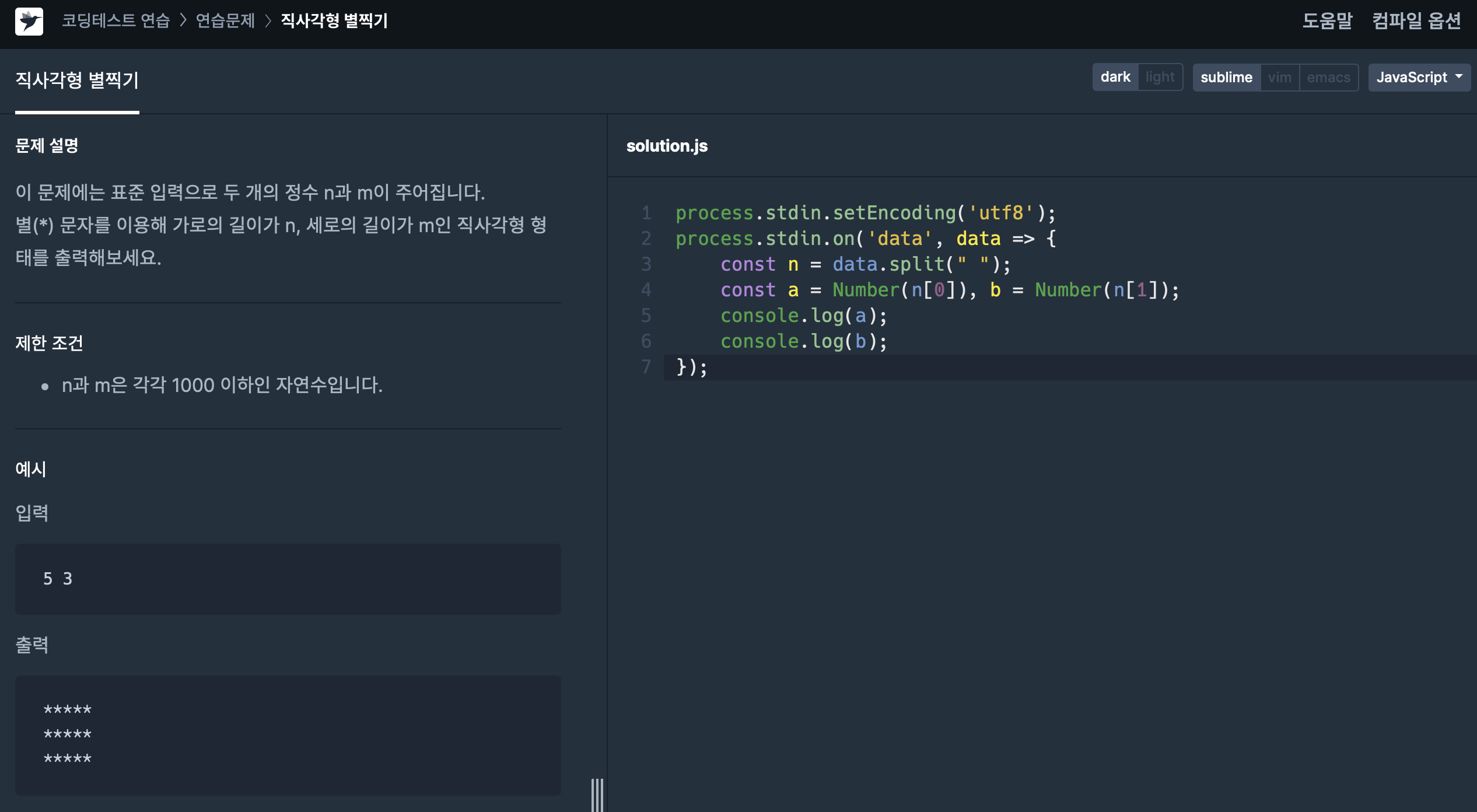Select sublime key binding mode
The height and width of the screenshot is (812, 1477).
pos(1226,77)
